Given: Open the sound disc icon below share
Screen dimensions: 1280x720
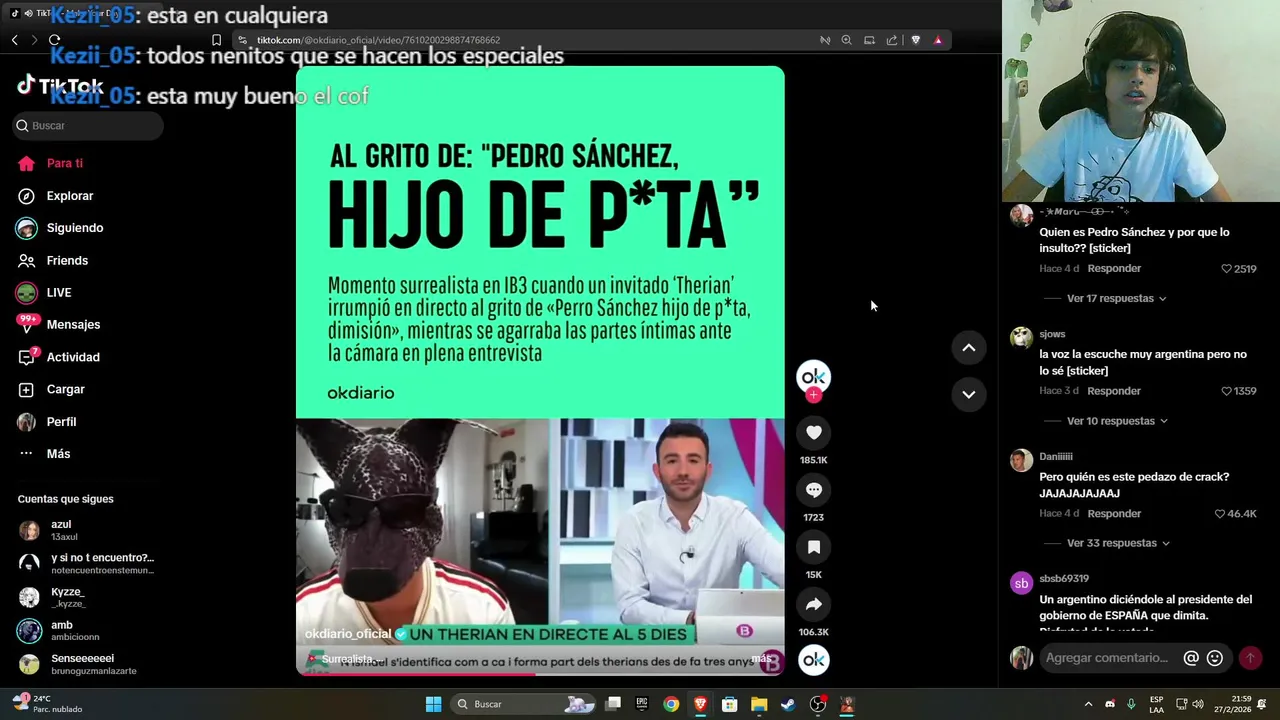Looking at the screenshot, I should click(813, 660).
